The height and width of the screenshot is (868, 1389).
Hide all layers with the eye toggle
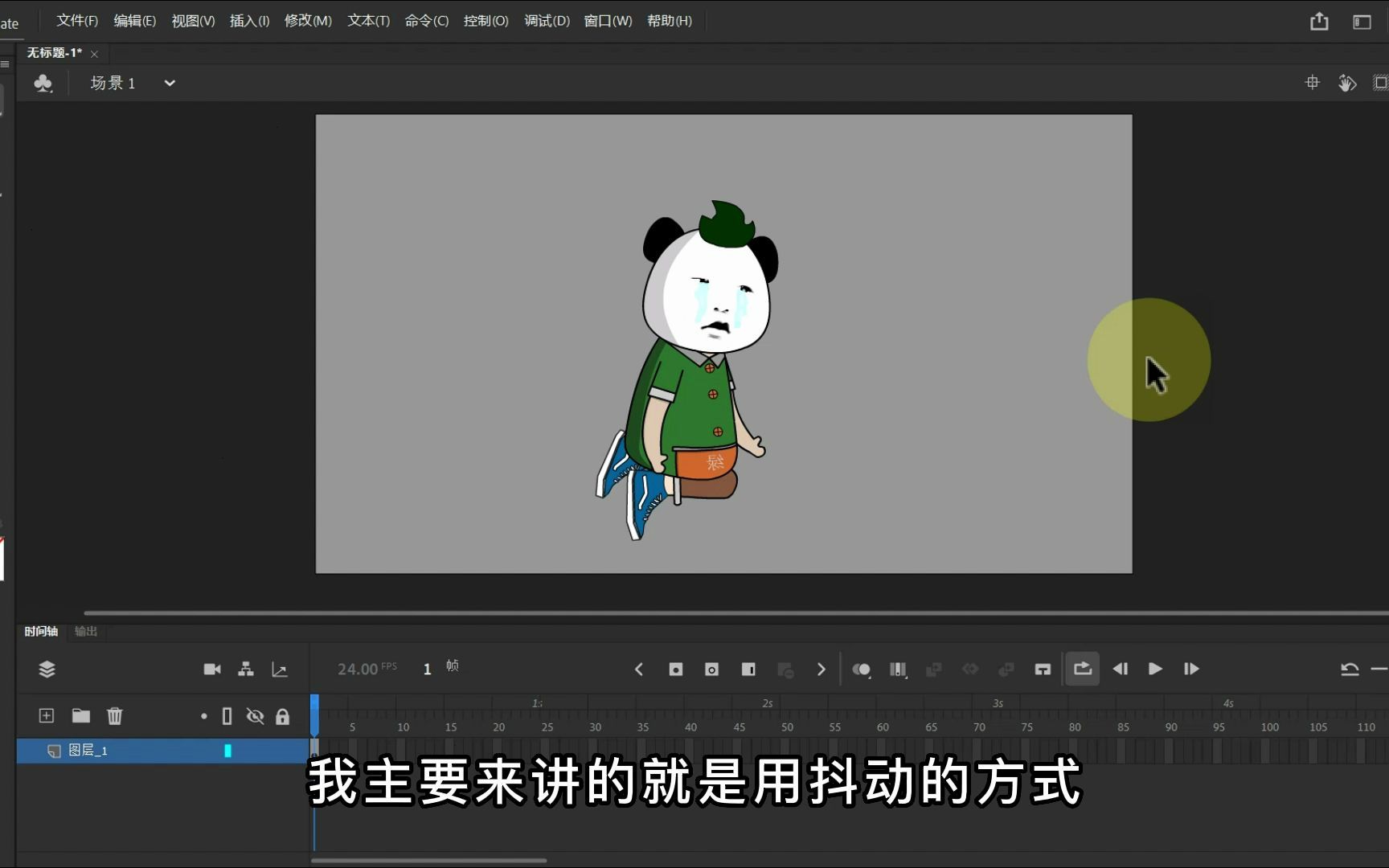pos(256,715)
